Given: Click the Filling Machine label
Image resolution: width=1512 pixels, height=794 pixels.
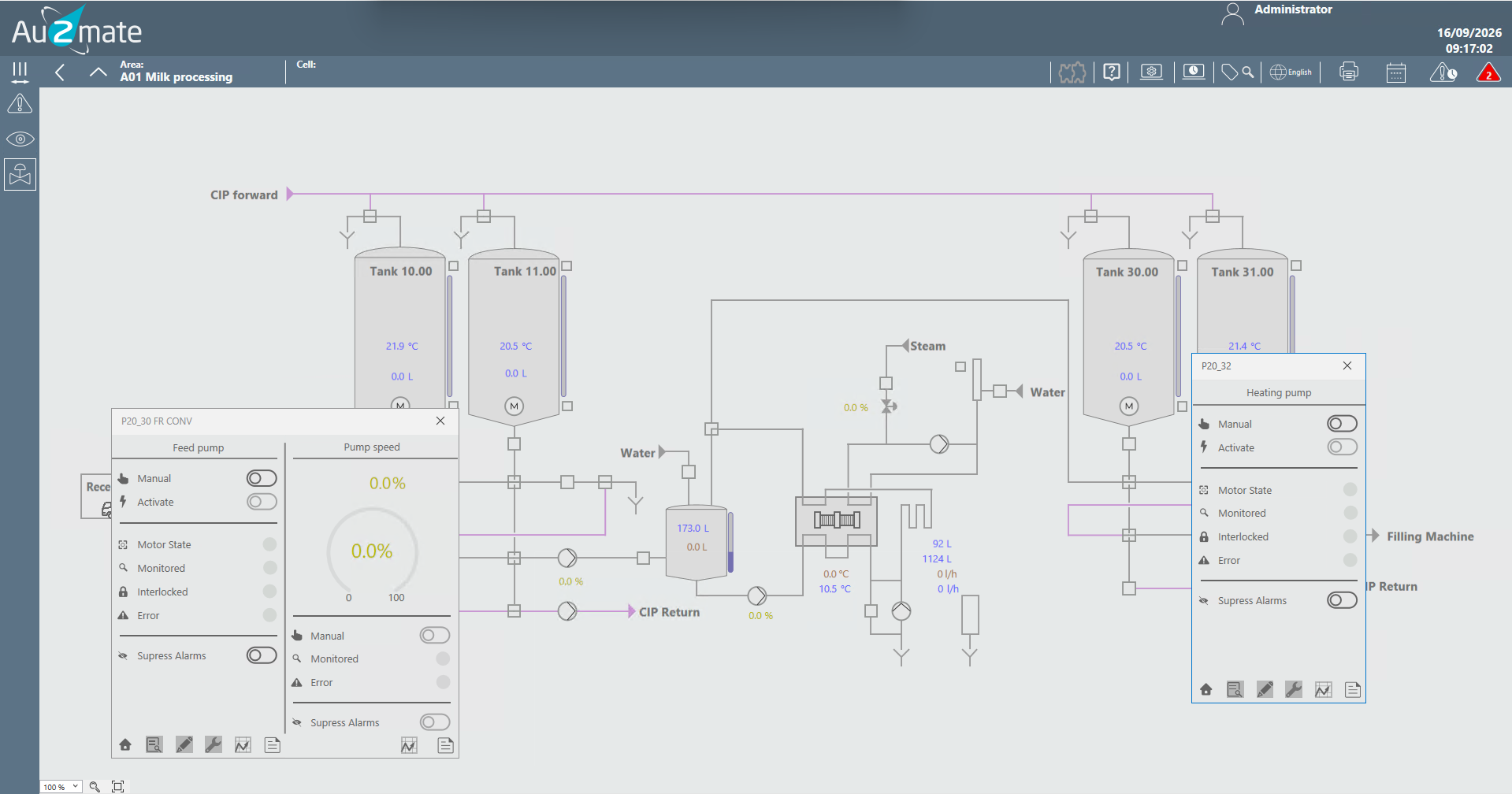Looking at the screenshot, I should 1430,536.
